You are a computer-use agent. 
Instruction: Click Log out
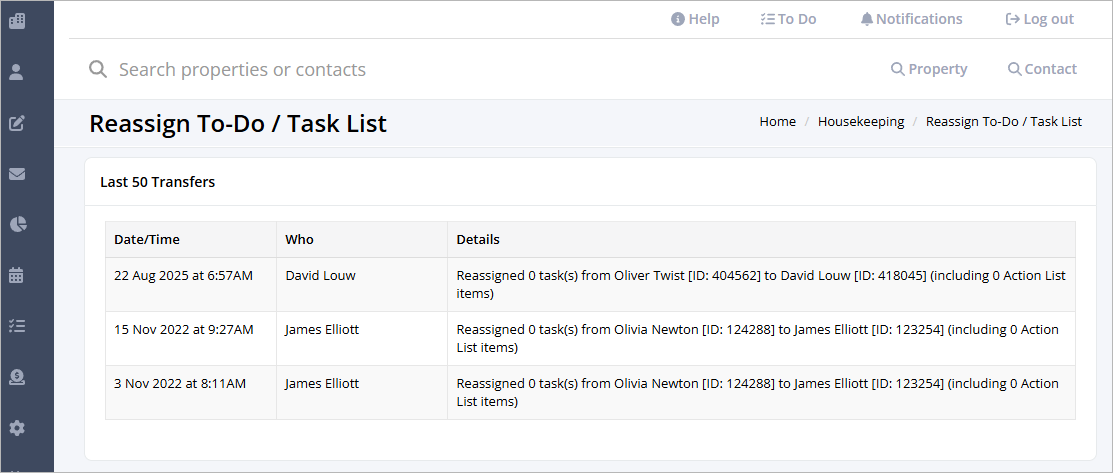coord(1040,19)
